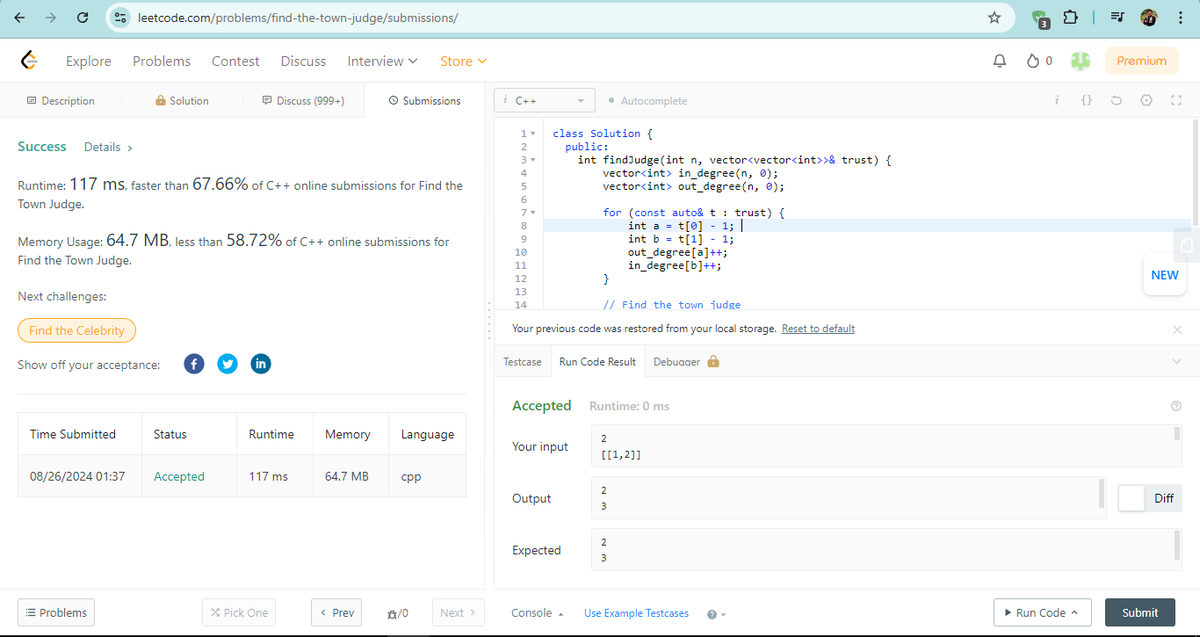1200x637 pixels.
Task: Select the Testcase tab
Action: coord(523,362)
